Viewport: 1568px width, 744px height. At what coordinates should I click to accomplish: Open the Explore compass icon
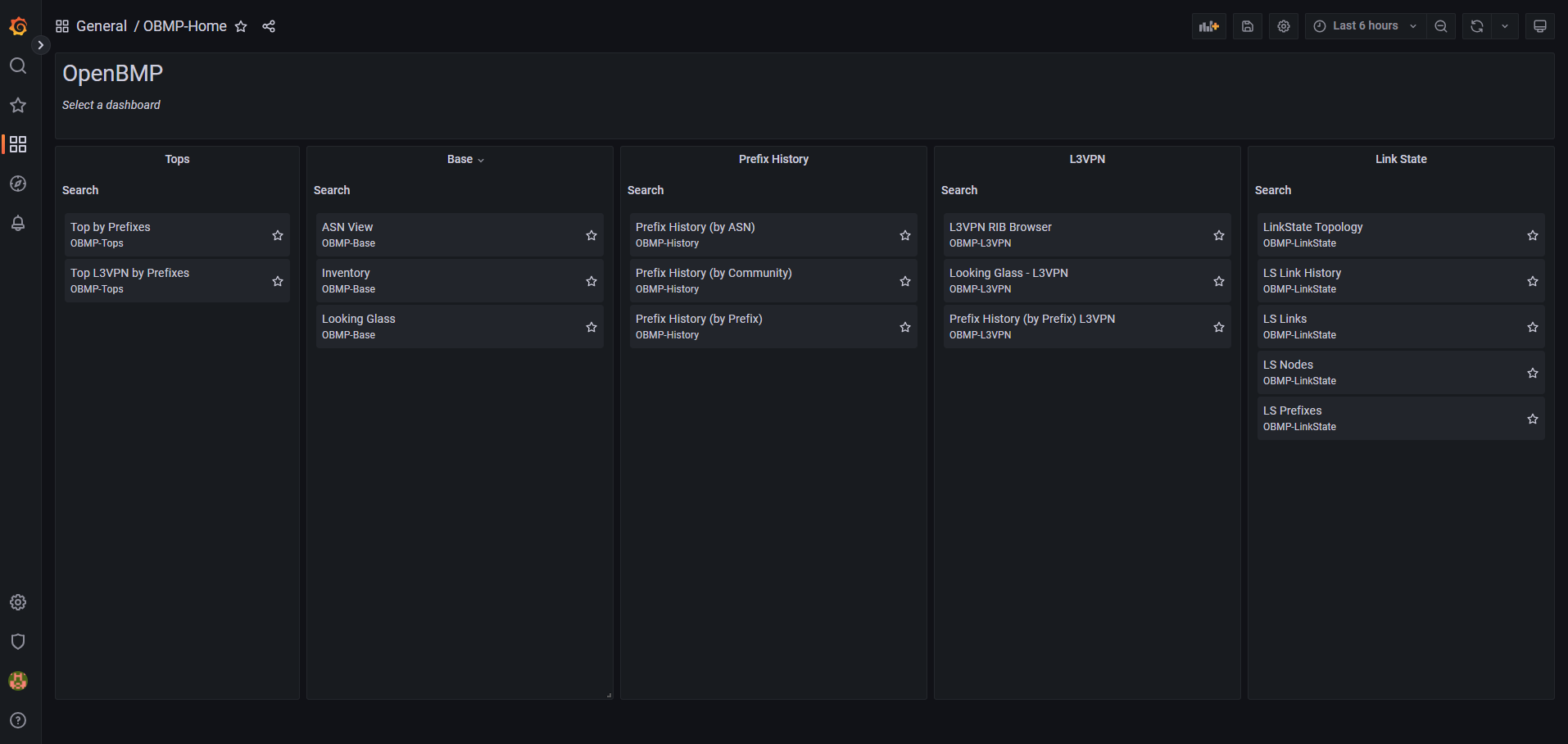pos(18,184)
